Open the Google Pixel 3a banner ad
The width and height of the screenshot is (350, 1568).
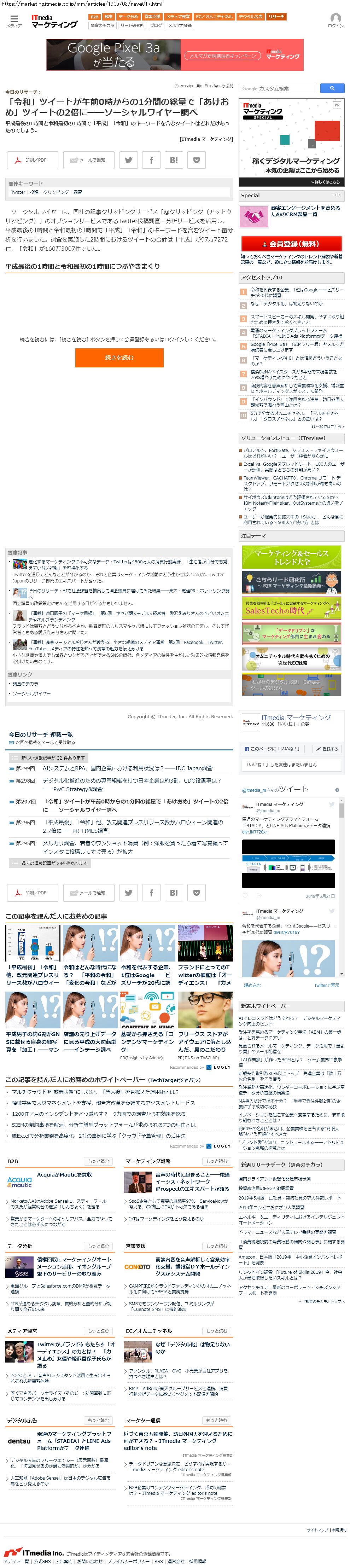(x=175, y=55)
